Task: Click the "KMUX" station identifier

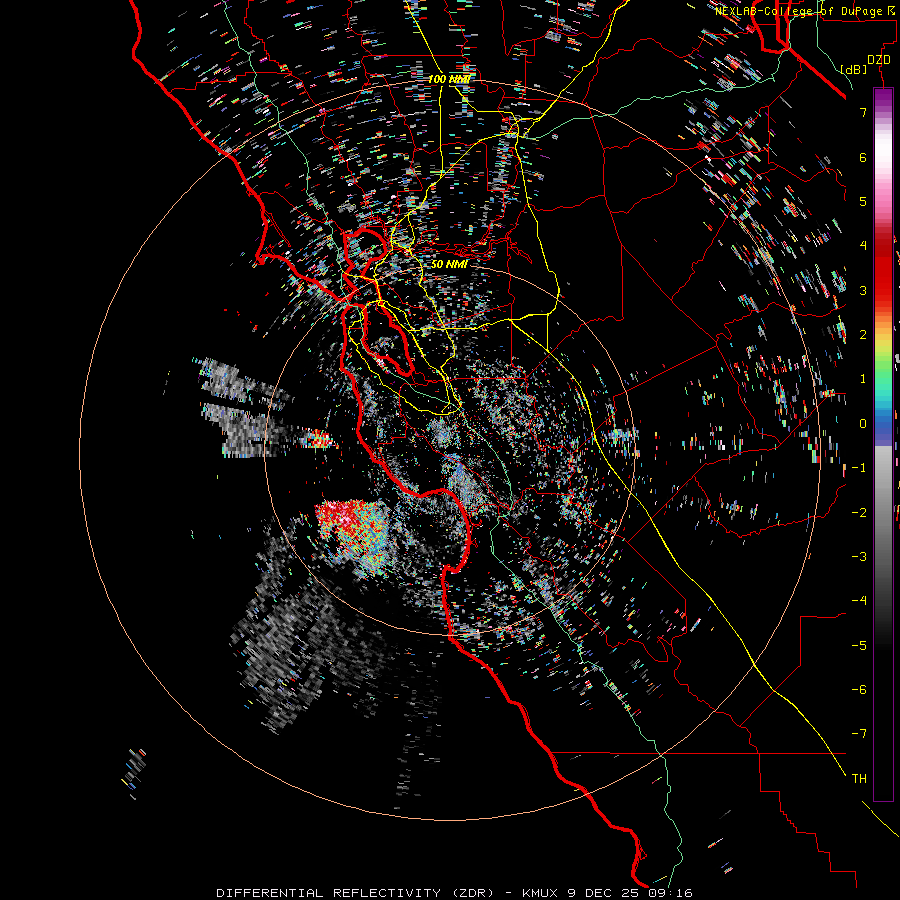Action: pyautogui.click(x=542, y=893)
